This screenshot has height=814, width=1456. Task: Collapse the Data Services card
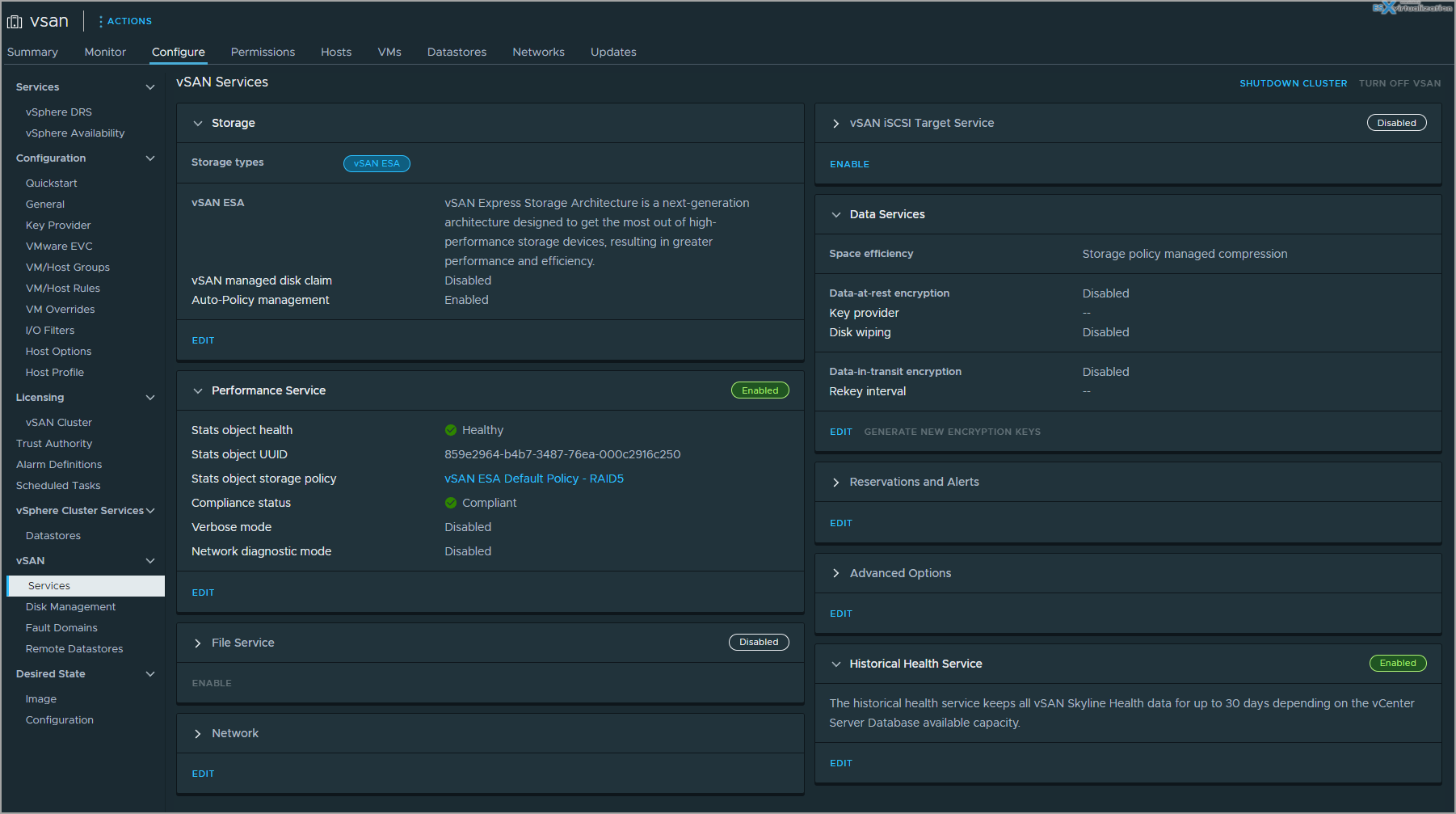coord(836,215)
